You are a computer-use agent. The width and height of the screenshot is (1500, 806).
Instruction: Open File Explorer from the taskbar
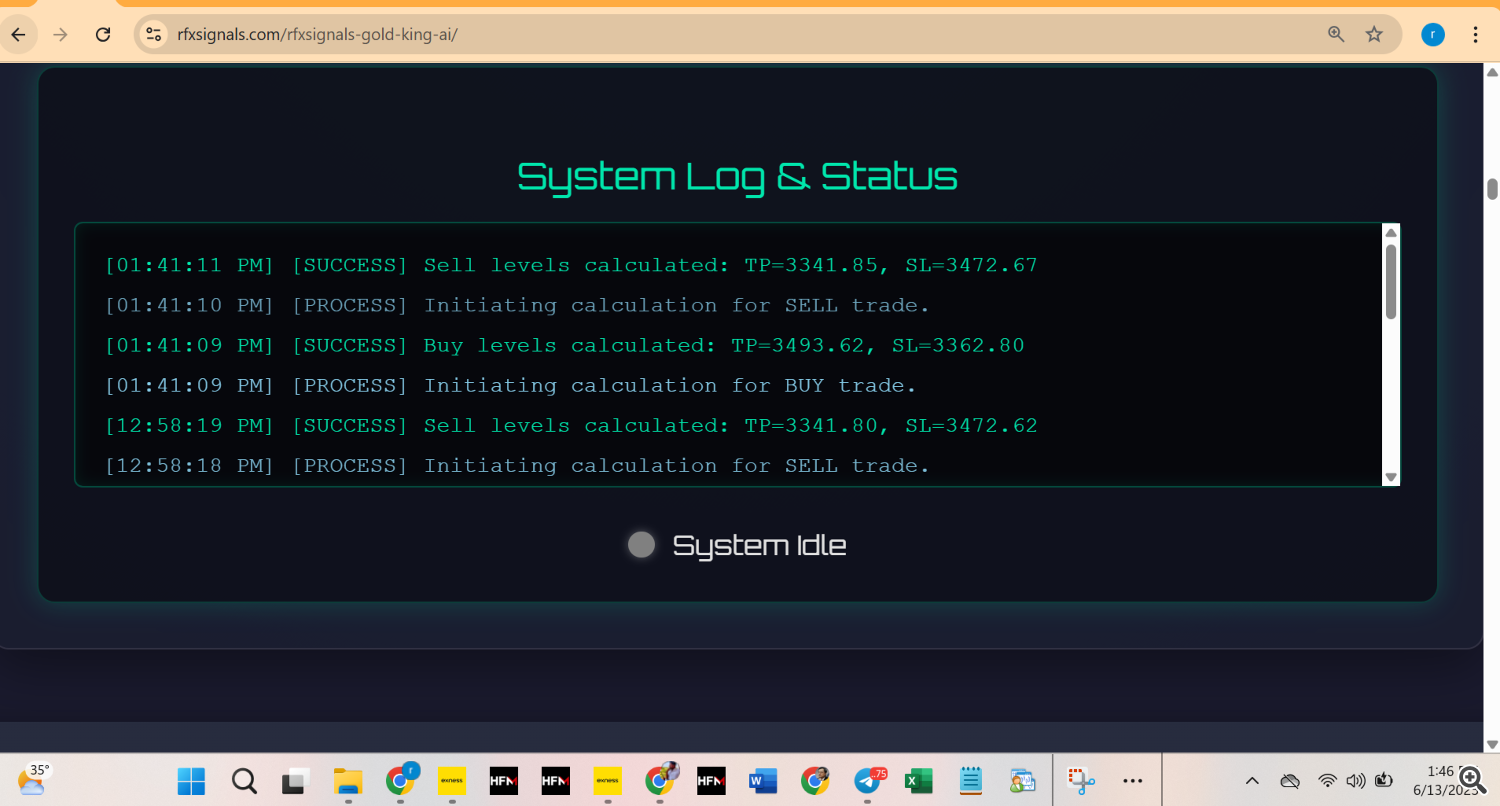tap(347, 781)
